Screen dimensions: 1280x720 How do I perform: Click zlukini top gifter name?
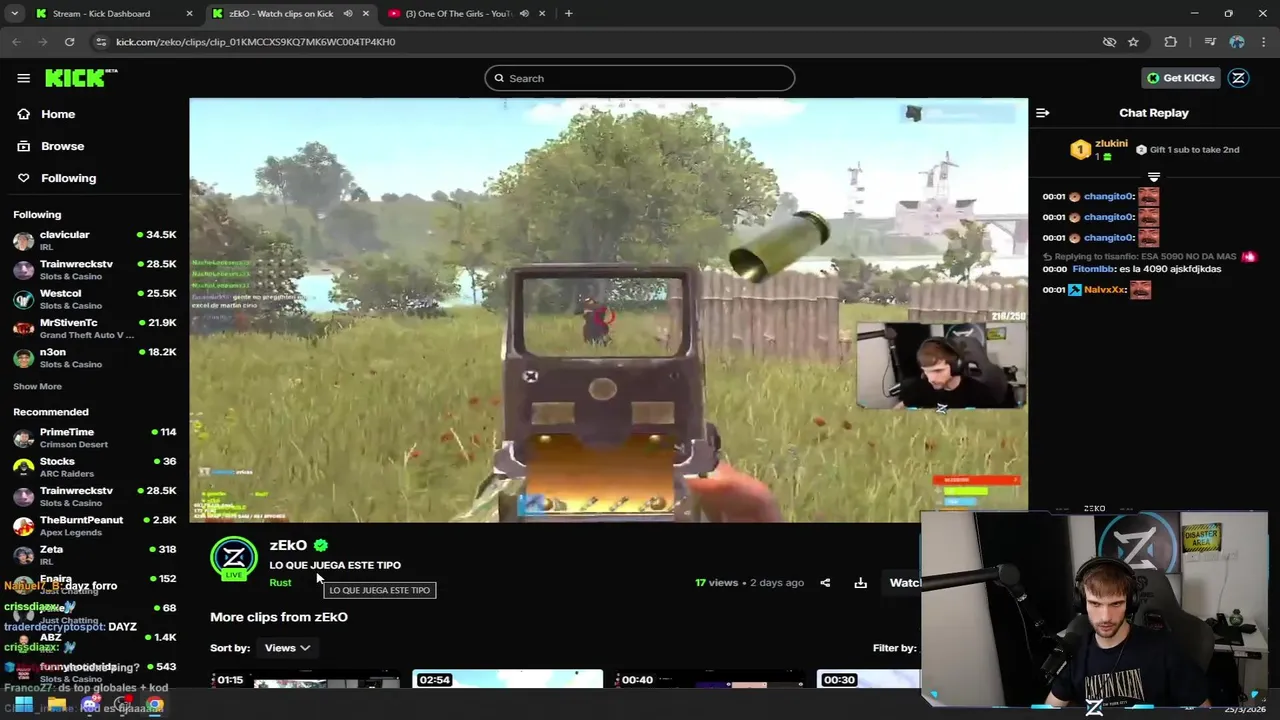pos(1111,143)
